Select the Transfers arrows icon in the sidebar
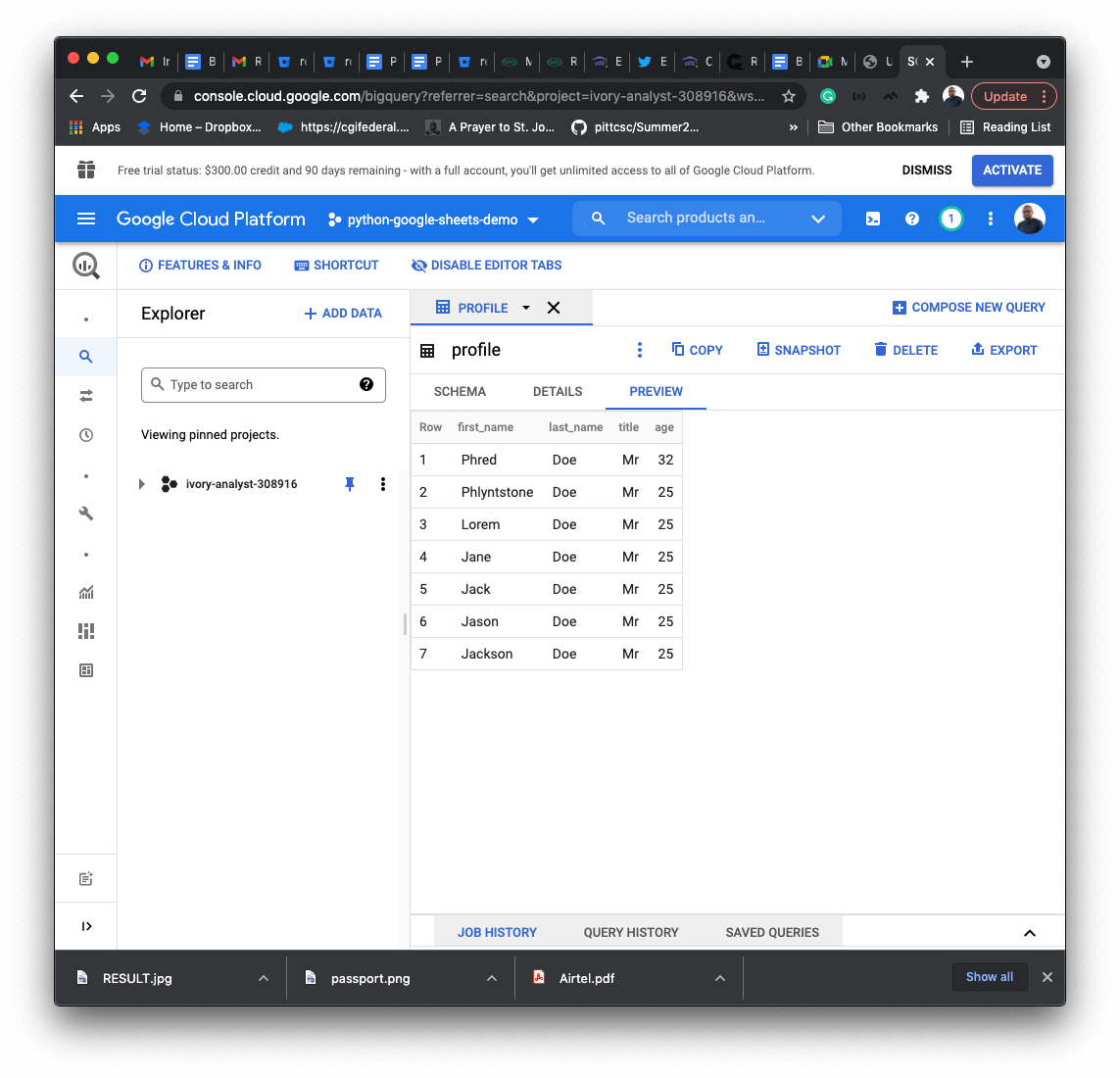Screen dimensions: 1120x1078 [x=86, y=395]
